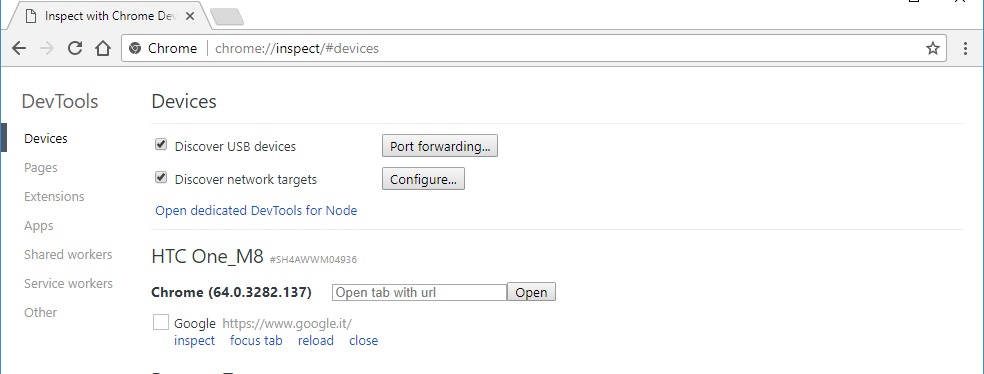Image resolution: width=984 pixels, height=374 pixels.
Task: Bookmark this page with the star icon
Action: coord(933,48)
